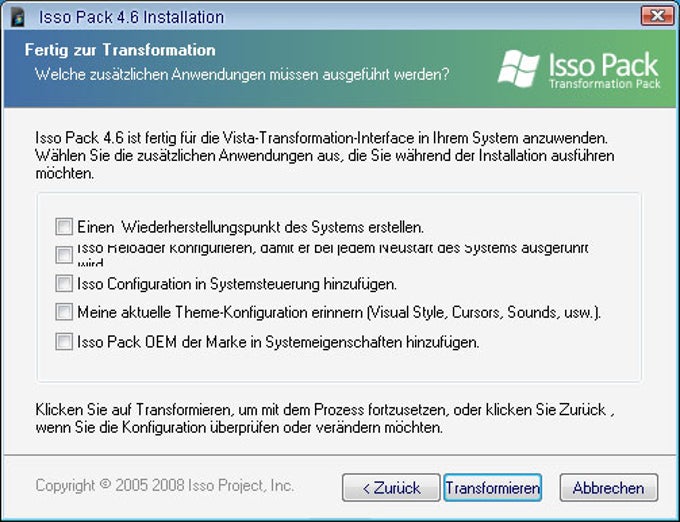Tick the Isso Pack OEM der Marke box

click(x=64, y=342)
